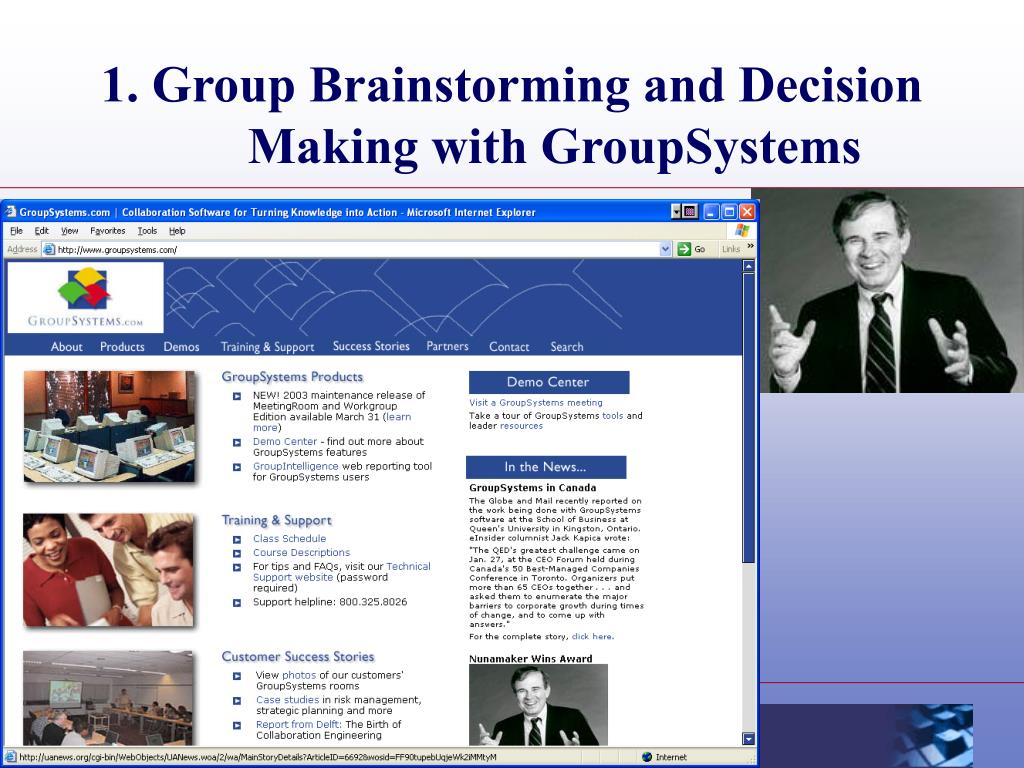Click the GroupSystems.com logo
The image size is (1024, 768).
[86, 297]
